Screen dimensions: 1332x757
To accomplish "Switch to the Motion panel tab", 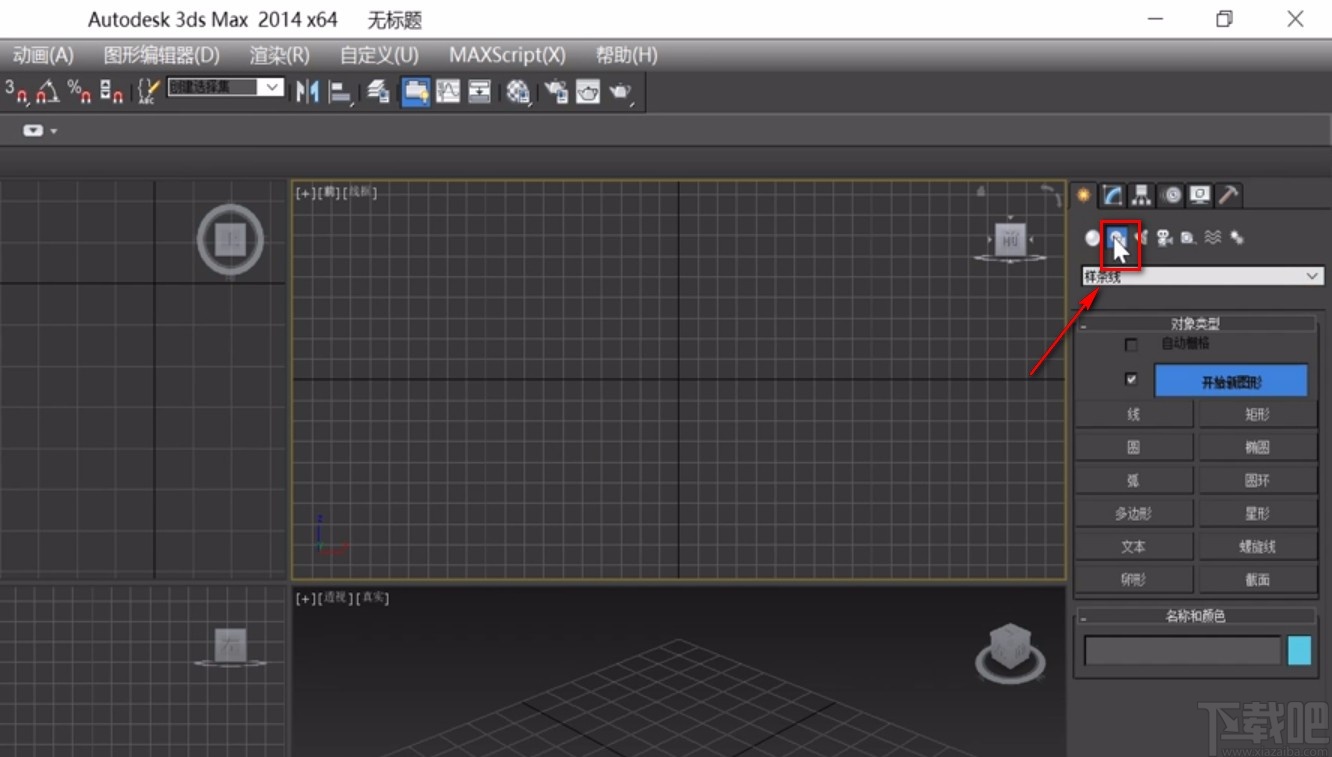I will (1171, 195).
